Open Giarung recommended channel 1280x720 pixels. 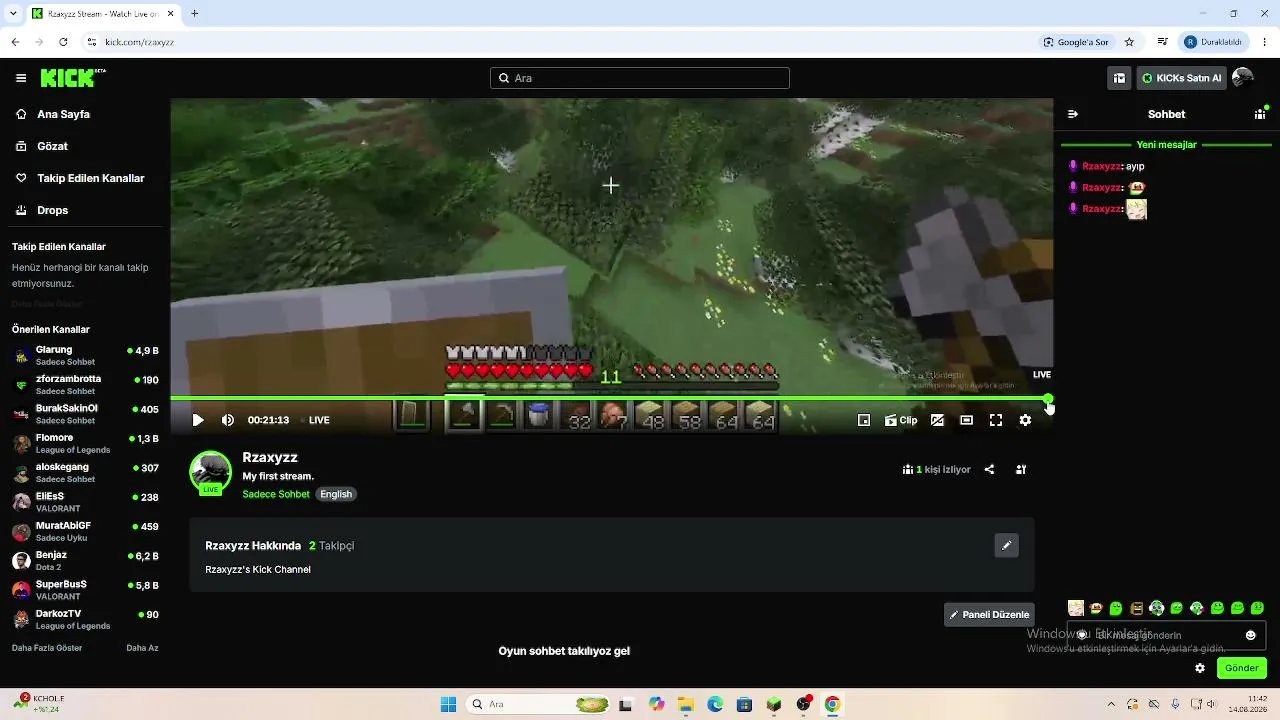(x=85, y=355)
